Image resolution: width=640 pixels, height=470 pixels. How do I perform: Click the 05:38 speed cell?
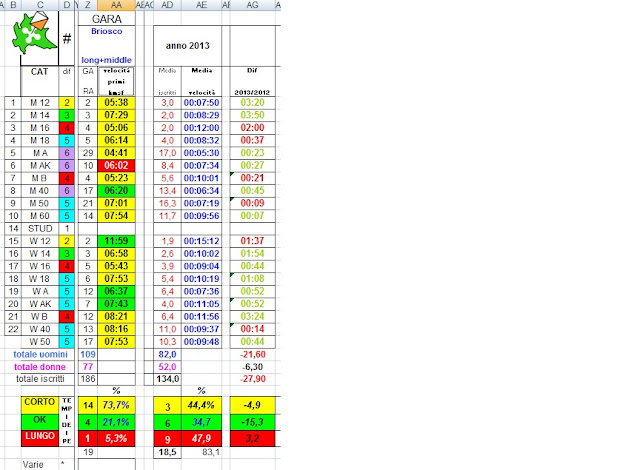coord(116,103)
